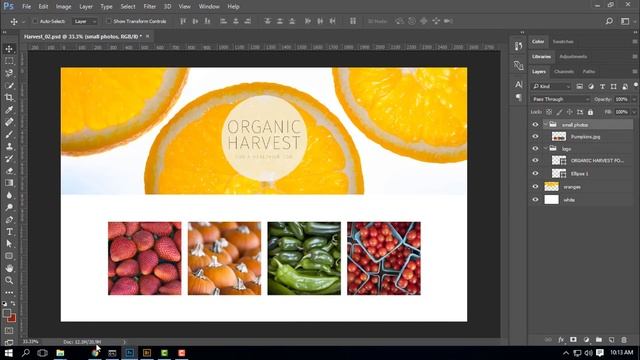Select the Rectangular Marquee tool
The image size is (640, 360).
pyautogui.click(x=9, y=61)
